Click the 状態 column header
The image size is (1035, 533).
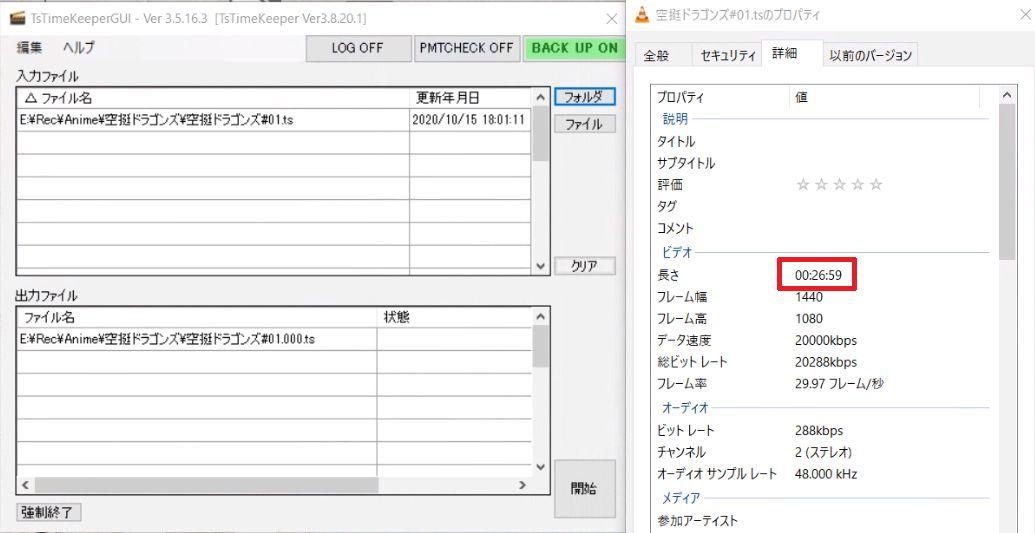pyautogui.click(x=454, y=317)
